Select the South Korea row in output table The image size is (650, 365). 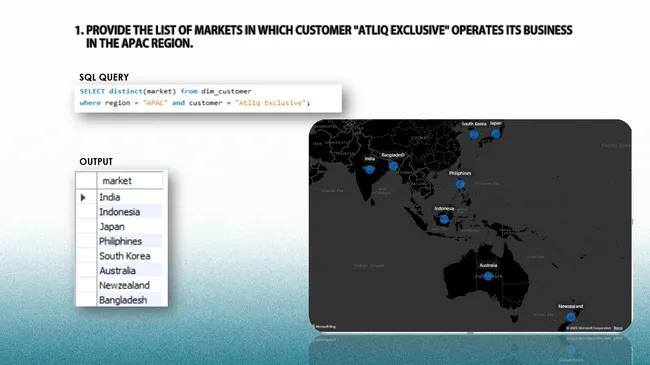[119, 256]
